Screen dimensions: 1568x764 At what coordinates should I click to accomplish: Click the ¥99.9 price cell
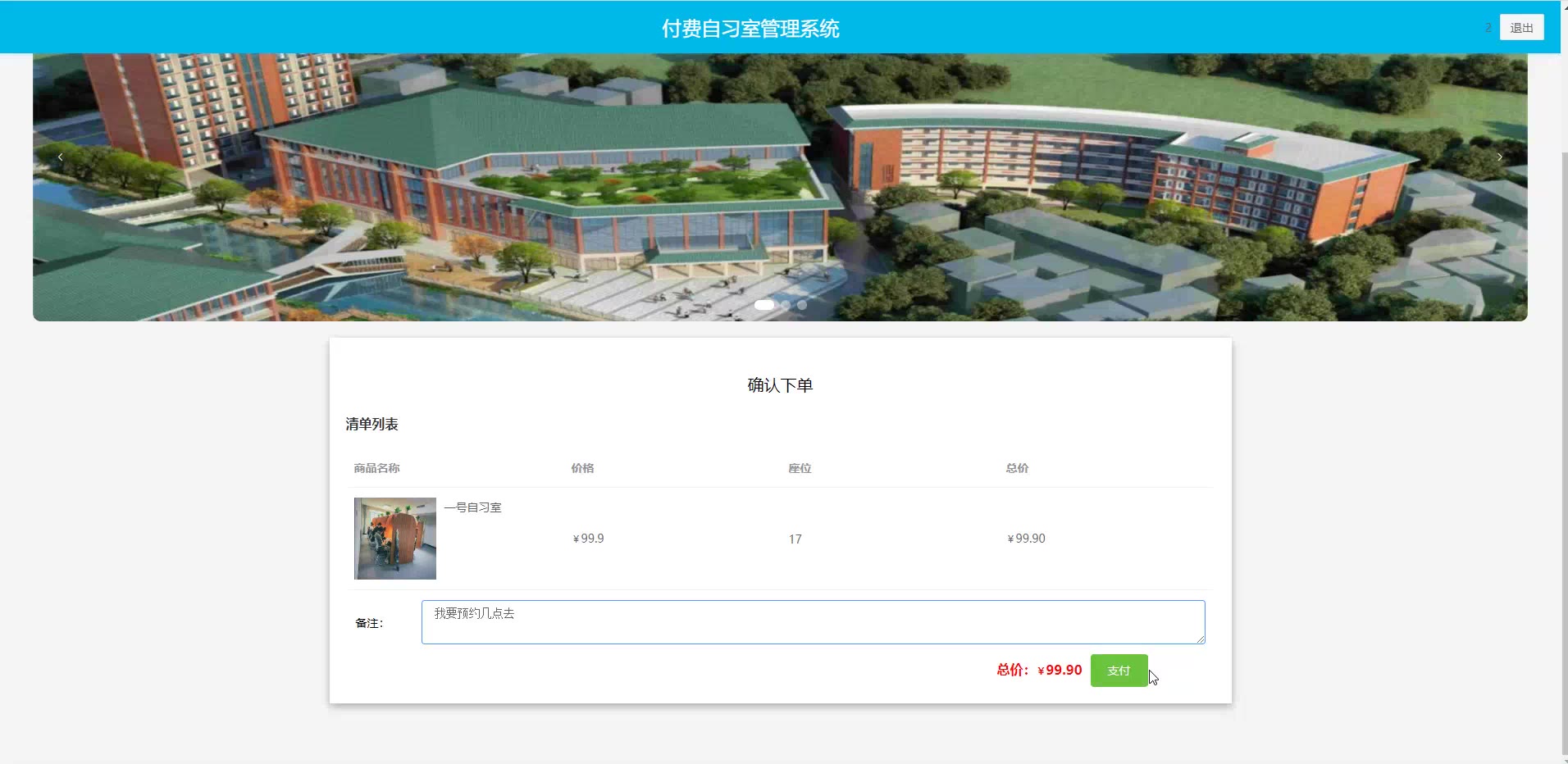tap(588, 539)
